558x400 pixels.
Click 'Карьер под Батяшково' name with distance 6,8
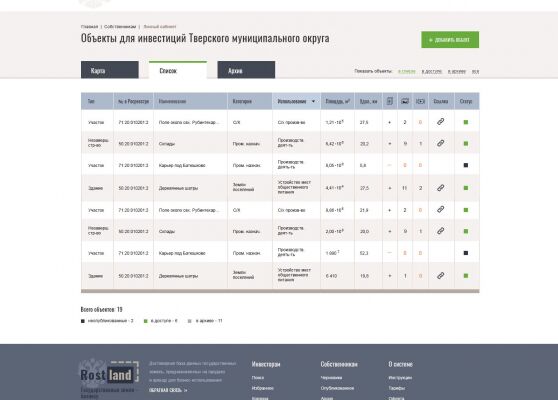tap(182, 165)
